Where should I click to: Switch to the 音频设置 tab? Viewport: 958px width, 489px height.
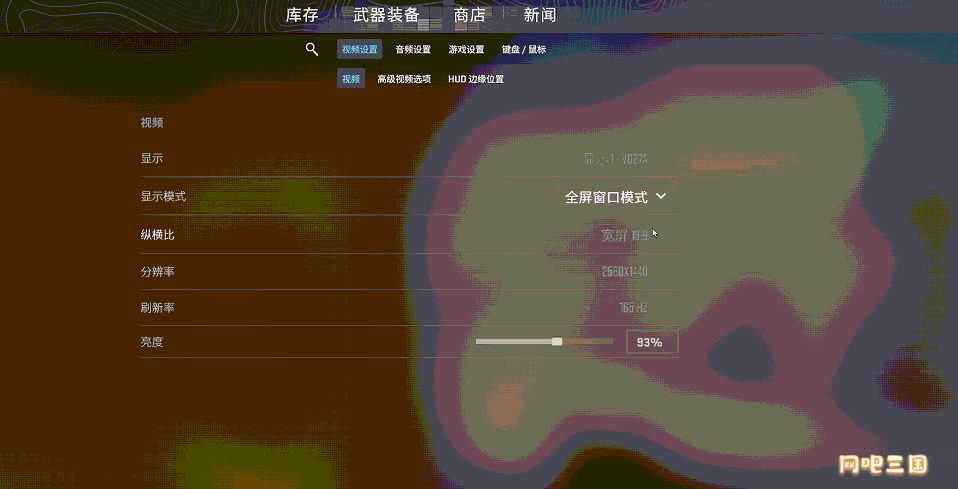(413, 50)
